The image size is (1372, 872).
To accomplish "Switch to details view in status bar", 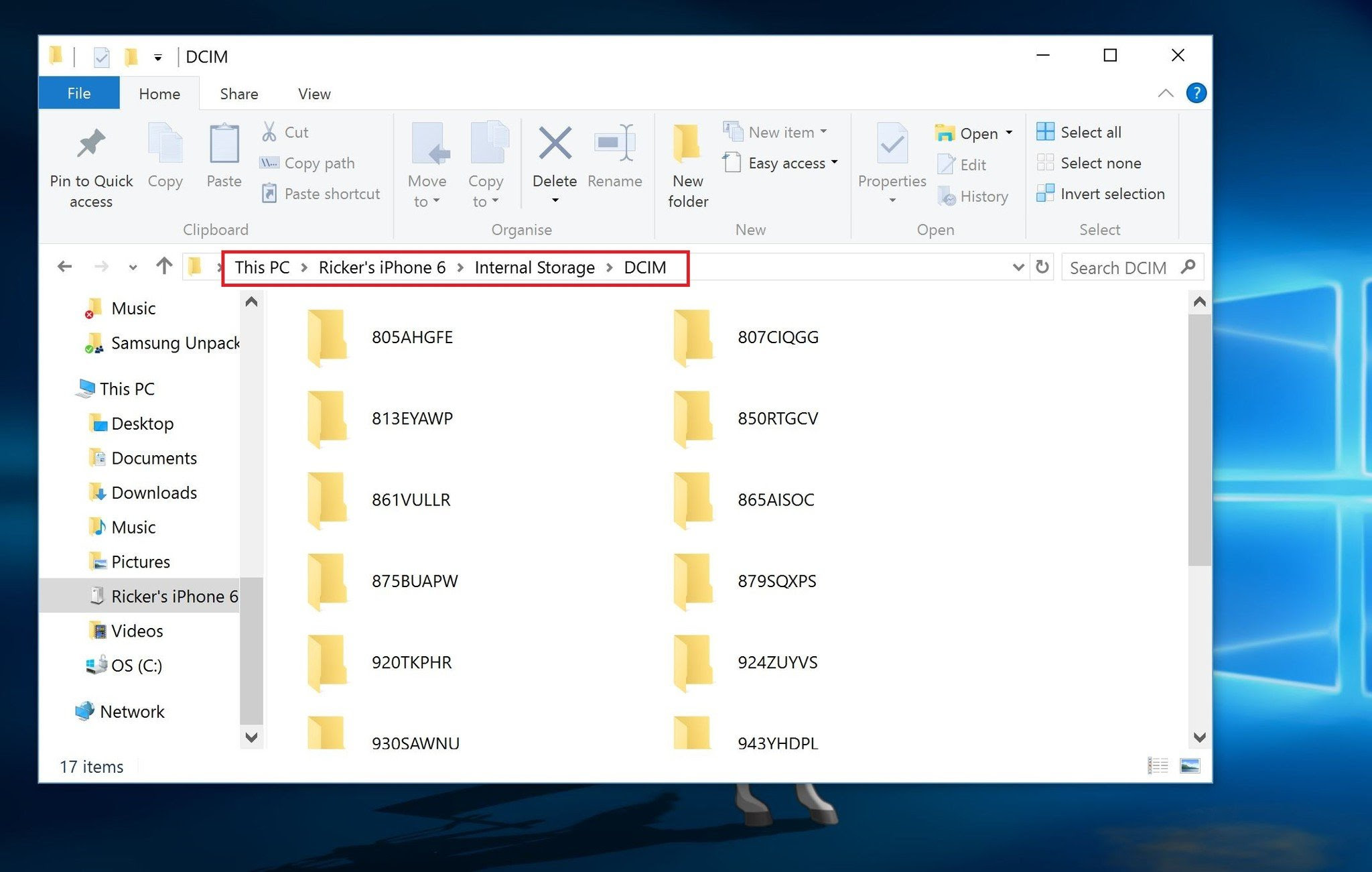I will pos(1158,765).
